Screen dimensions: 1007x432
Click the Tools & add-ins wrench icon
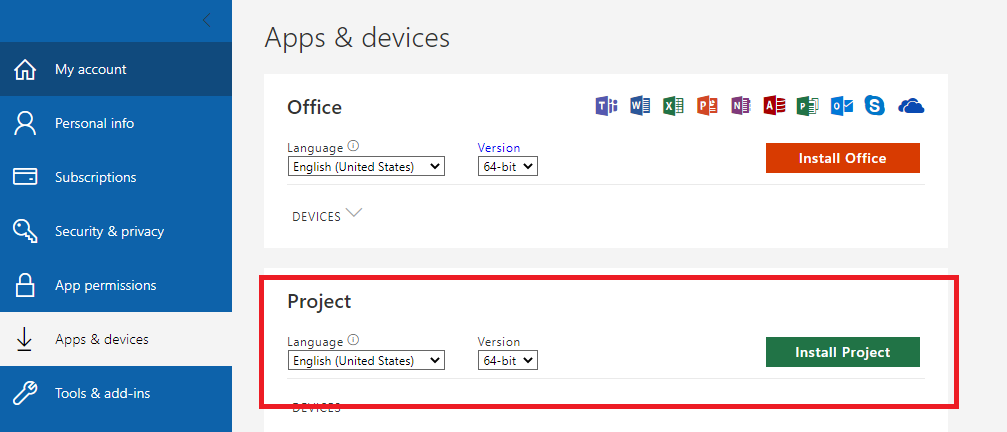tap(25, 393)
